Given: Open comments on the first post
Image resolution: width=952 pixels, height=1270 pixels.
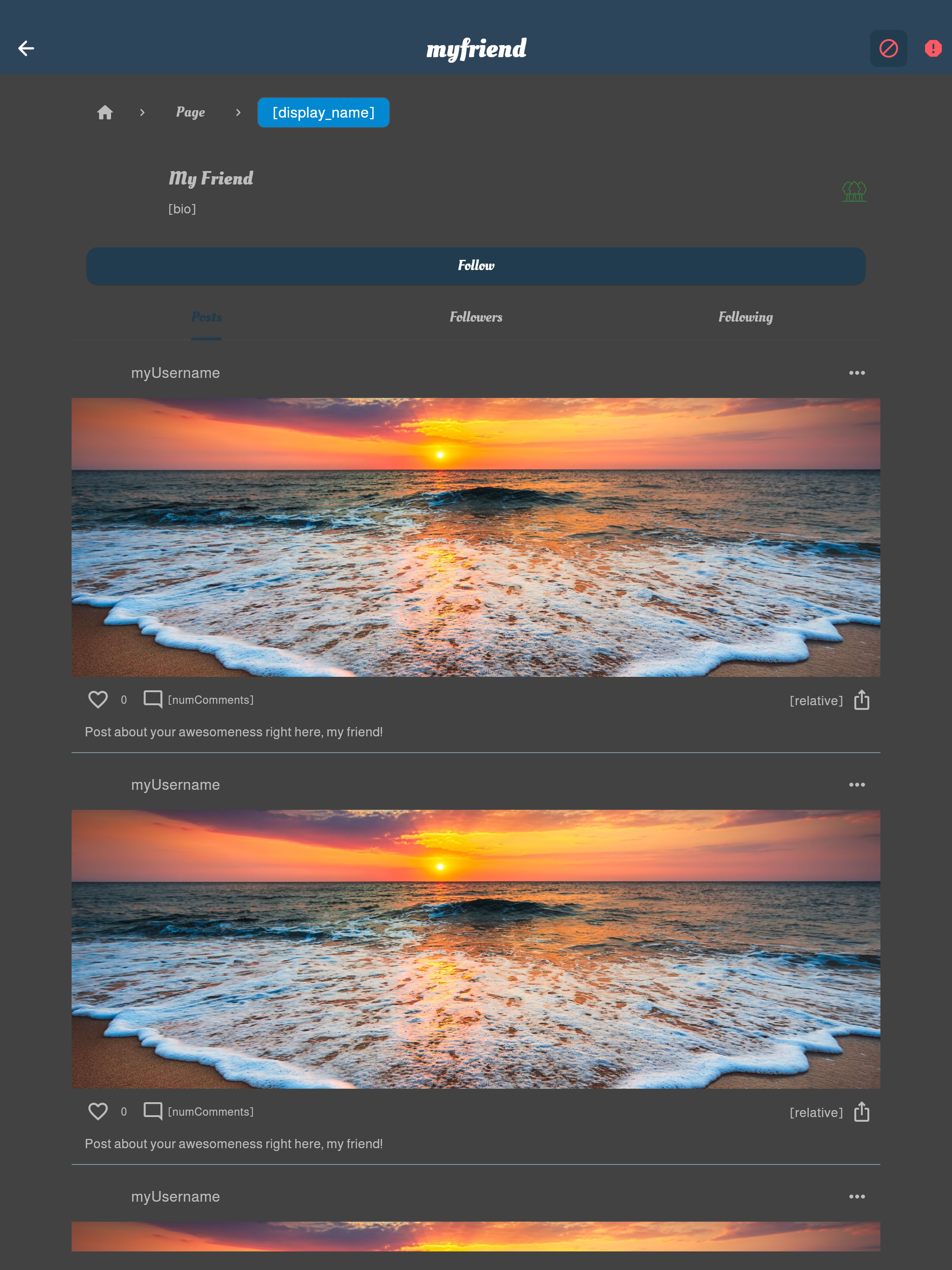Looking at the screenshot, I should pos(153,699).
